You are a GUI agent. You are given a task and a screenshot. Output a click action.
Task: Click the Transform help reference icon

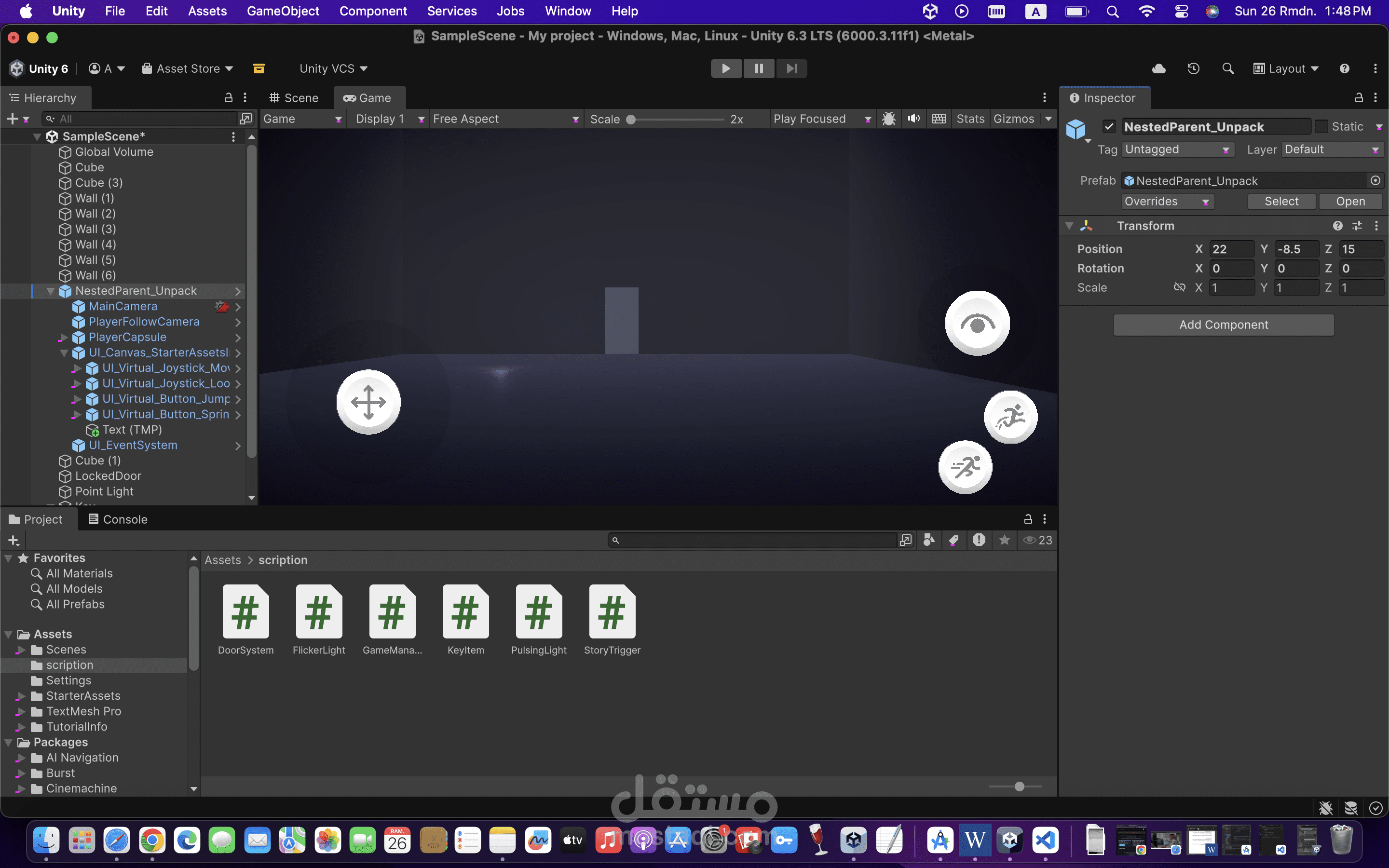tap(1338, 226)
